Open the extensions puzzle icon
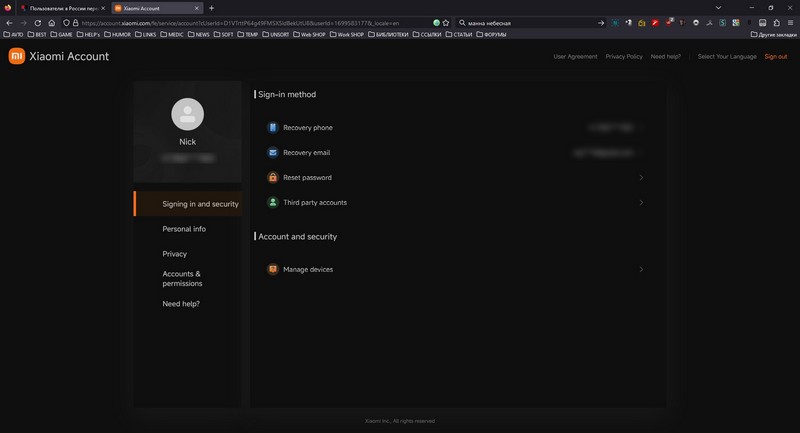 point(777,23)
